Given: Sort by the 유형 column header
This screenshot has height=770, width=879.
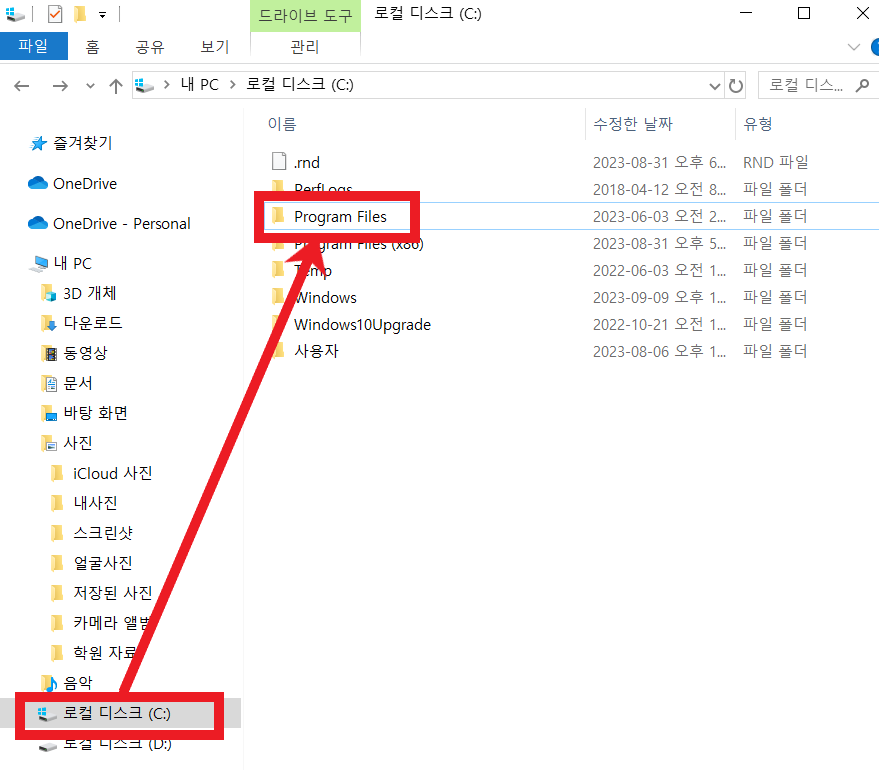Looking at the screenshot, I should [758, 124].
